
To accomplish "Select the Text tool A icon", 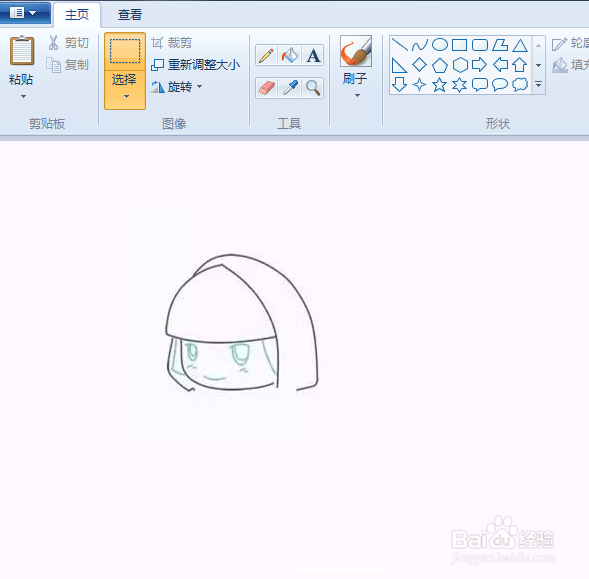I will pyautogui.click(x=313, y=55).
